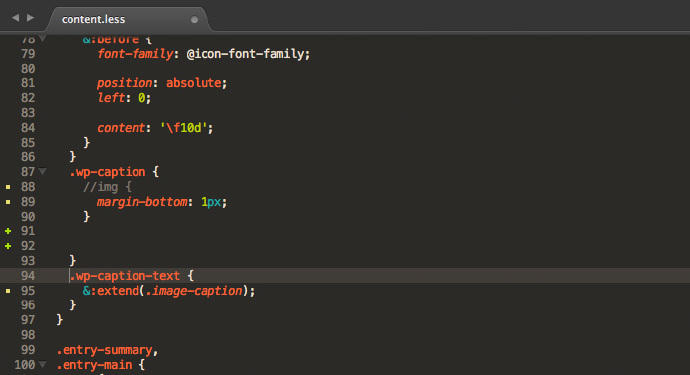Viewport: 690px width, 375px height.
Task: Click the unsaved dot on content.less tab
Action: tap(194, 19)
